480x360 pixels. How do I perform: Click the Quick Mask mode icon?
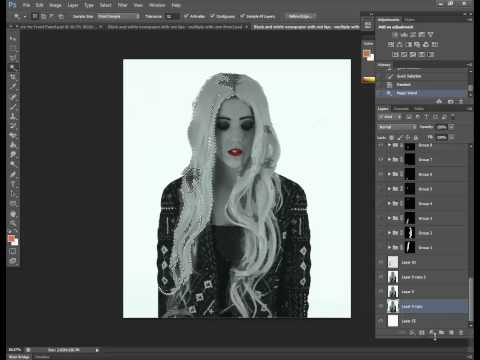tap(13, 252)
